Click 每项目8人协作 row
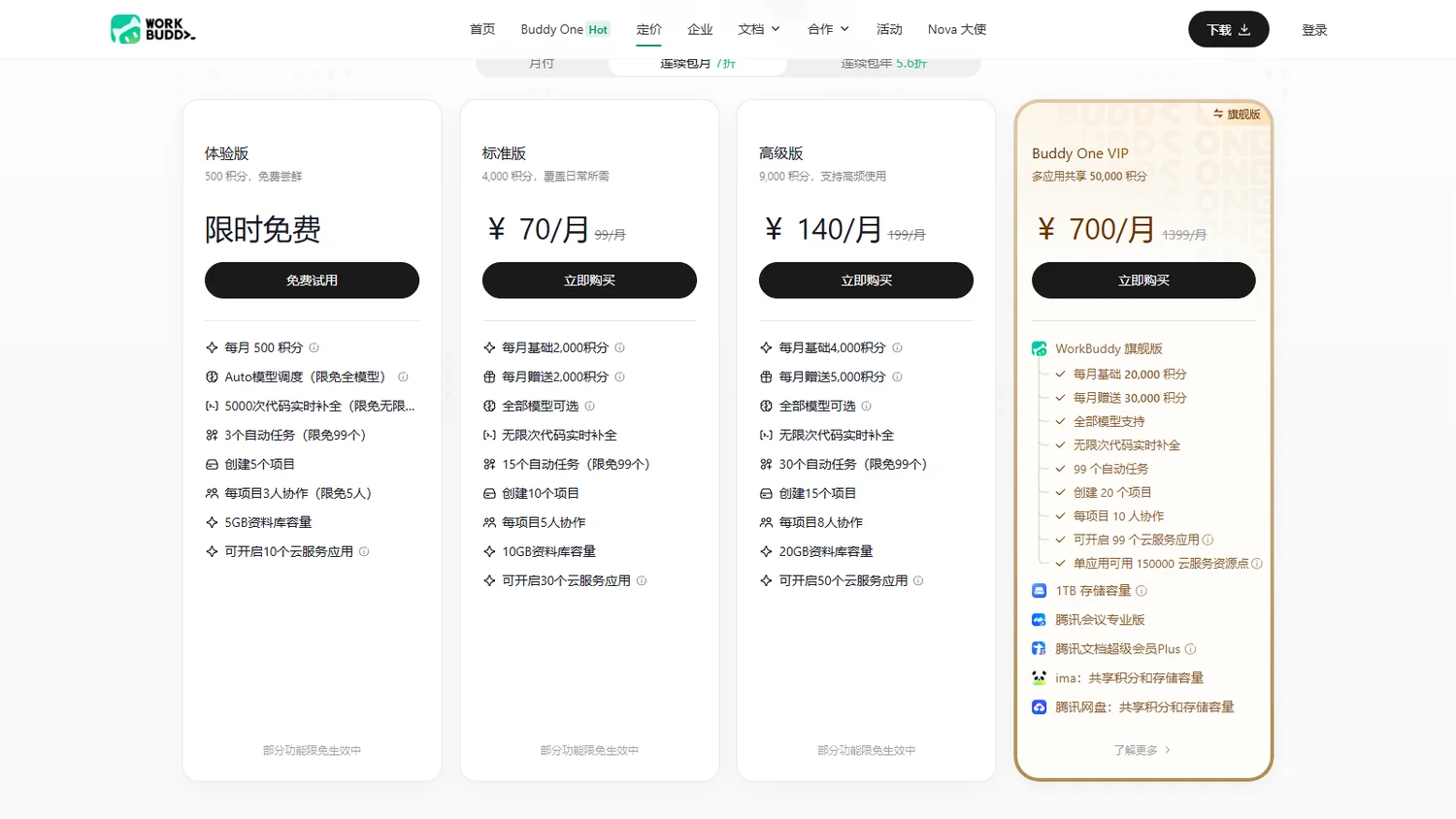1456x819 pixels. click(x=811, y=522)
